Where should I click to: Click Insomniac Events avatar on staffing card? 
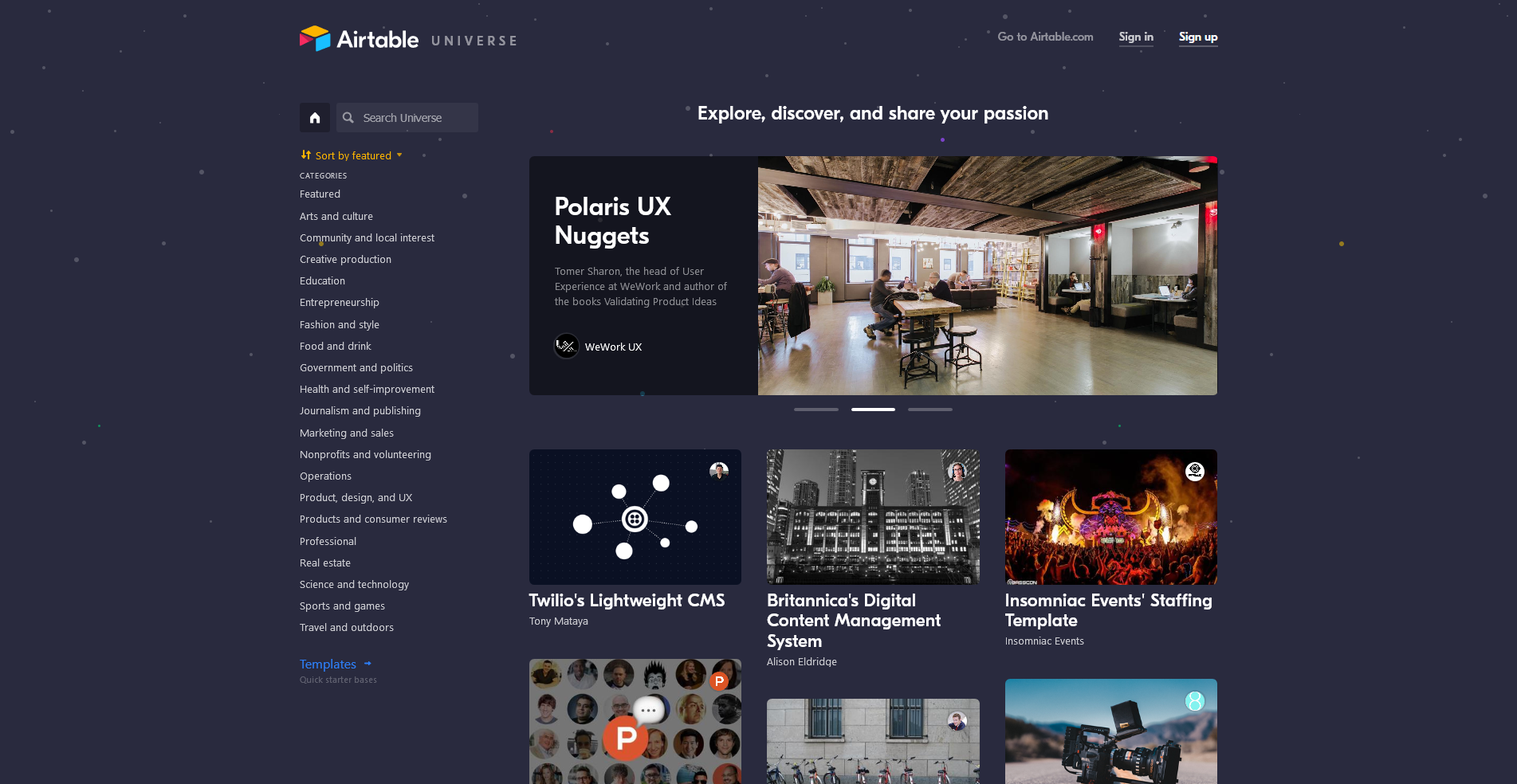[x=1194, y=471]
